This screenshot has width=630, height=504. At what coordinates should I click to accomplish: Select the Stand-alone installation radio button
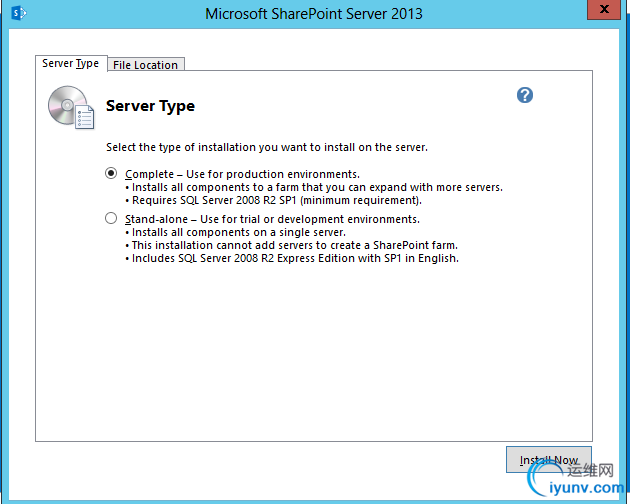(x=111, y=218)
